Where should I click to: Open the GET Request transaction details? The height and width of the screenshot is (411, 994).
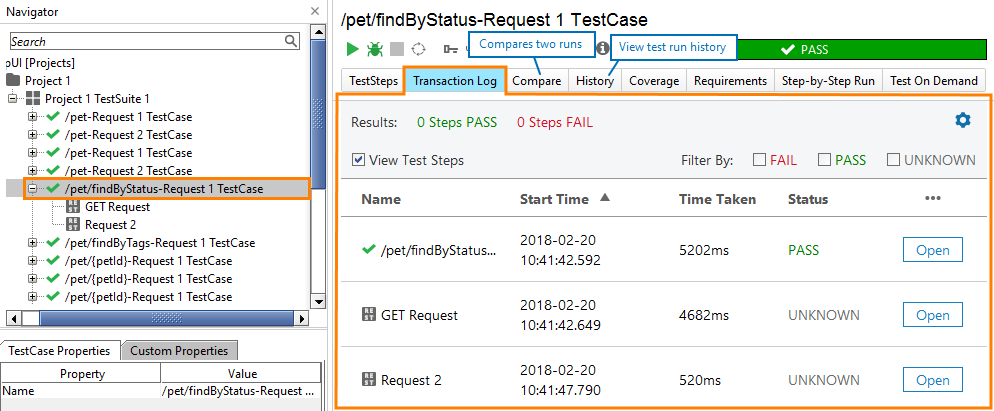pyautogui.click(x=933, y=315)
